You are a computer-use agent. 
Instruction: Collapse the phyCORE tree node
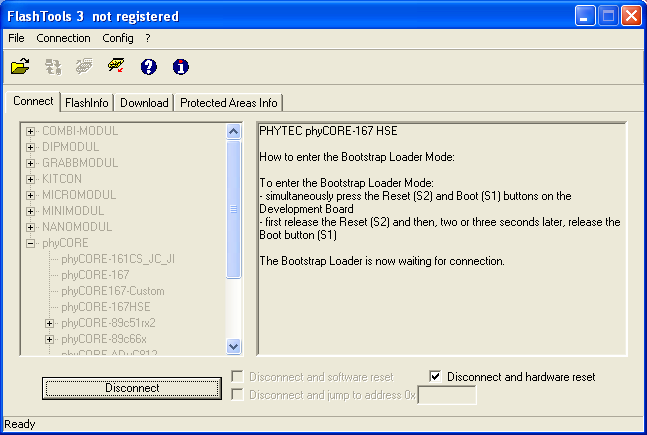pos(30,243)
